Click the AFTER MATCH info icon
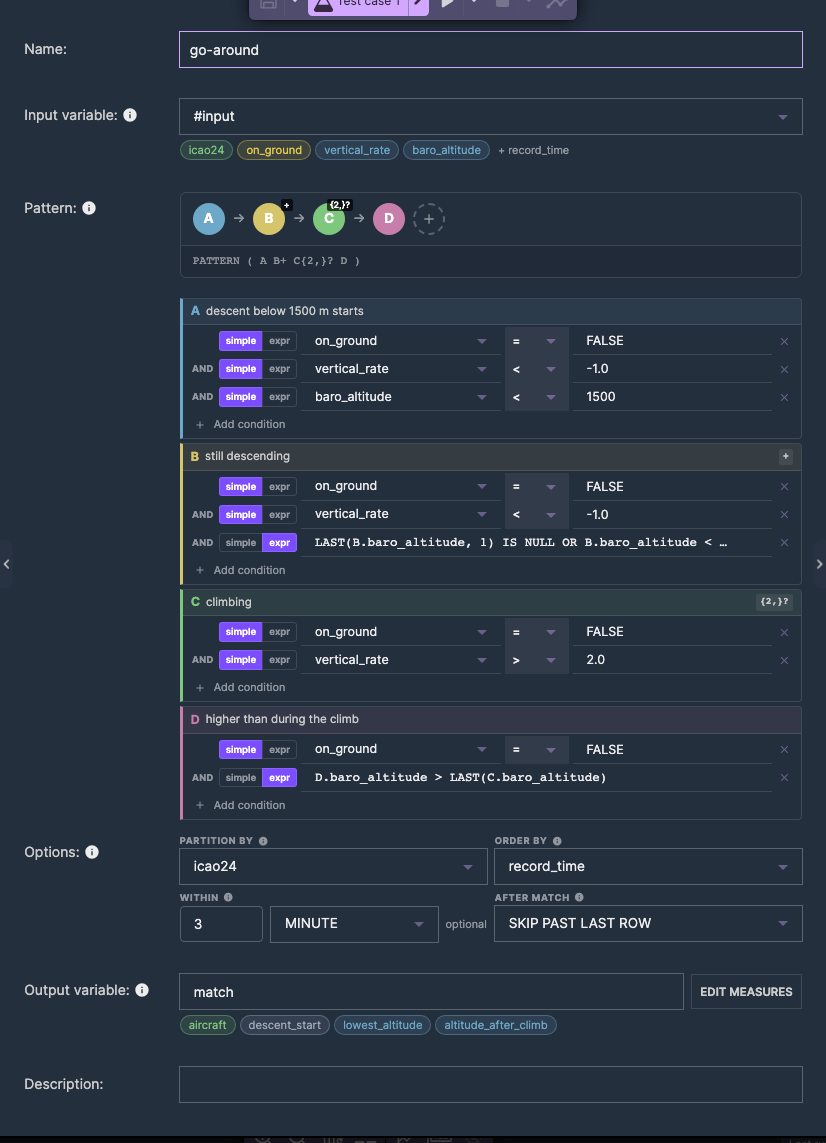 point(579,898)
